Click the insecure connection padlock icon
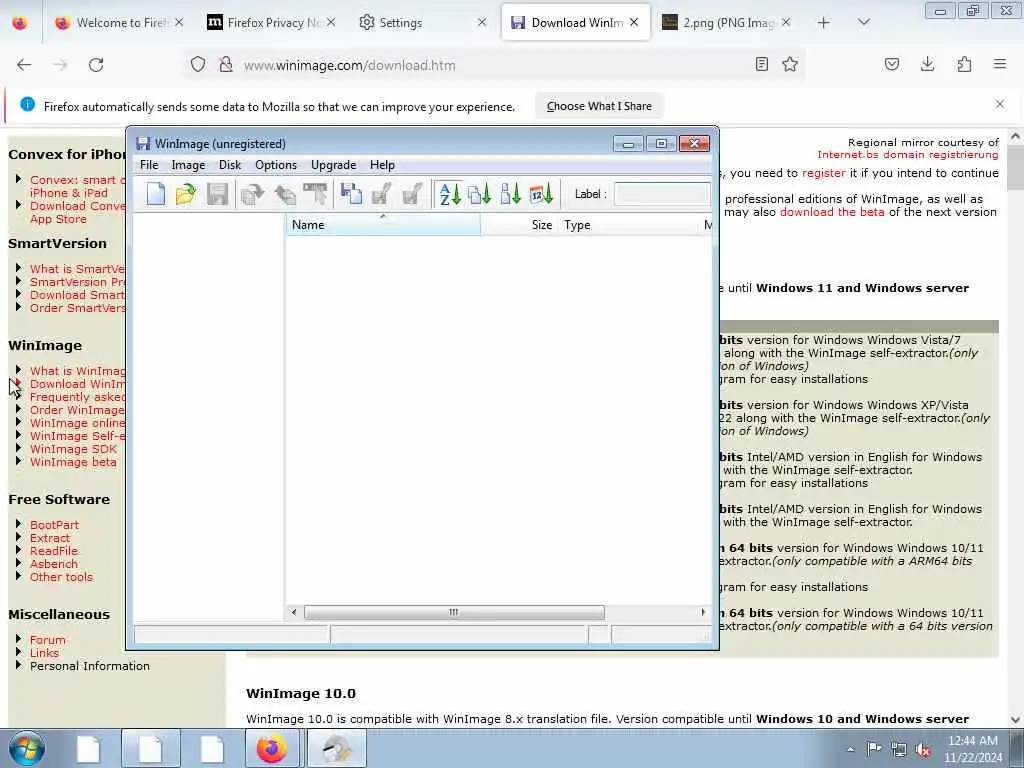 pyautogui.click(x=226, y=65)
